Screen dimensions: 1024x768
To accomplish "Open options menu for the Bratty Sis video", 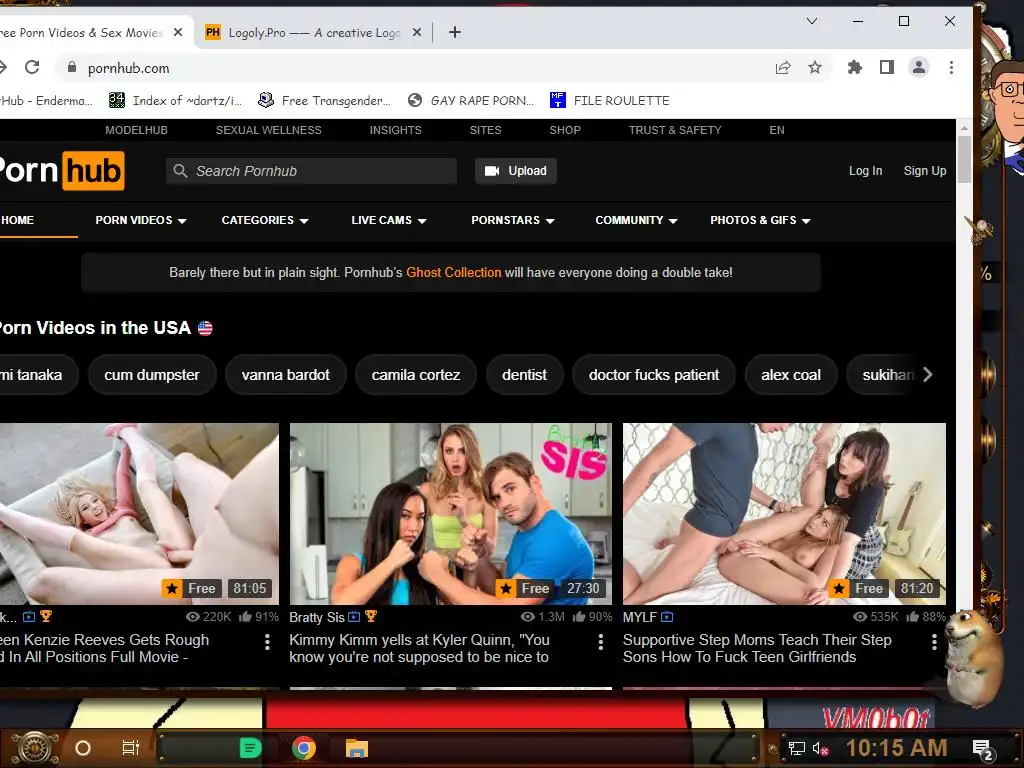I will click(x=601, y=642).
